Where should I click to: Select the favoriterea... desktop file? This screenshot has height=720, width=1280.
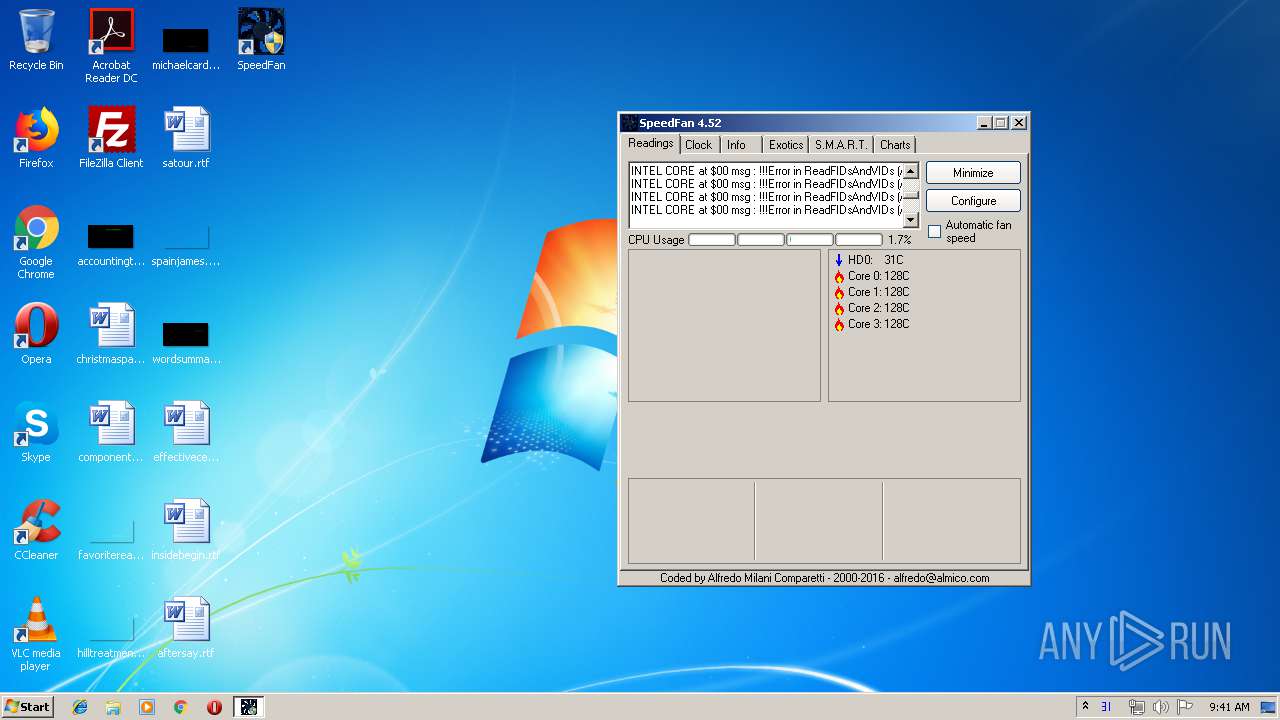click(111, 536)
